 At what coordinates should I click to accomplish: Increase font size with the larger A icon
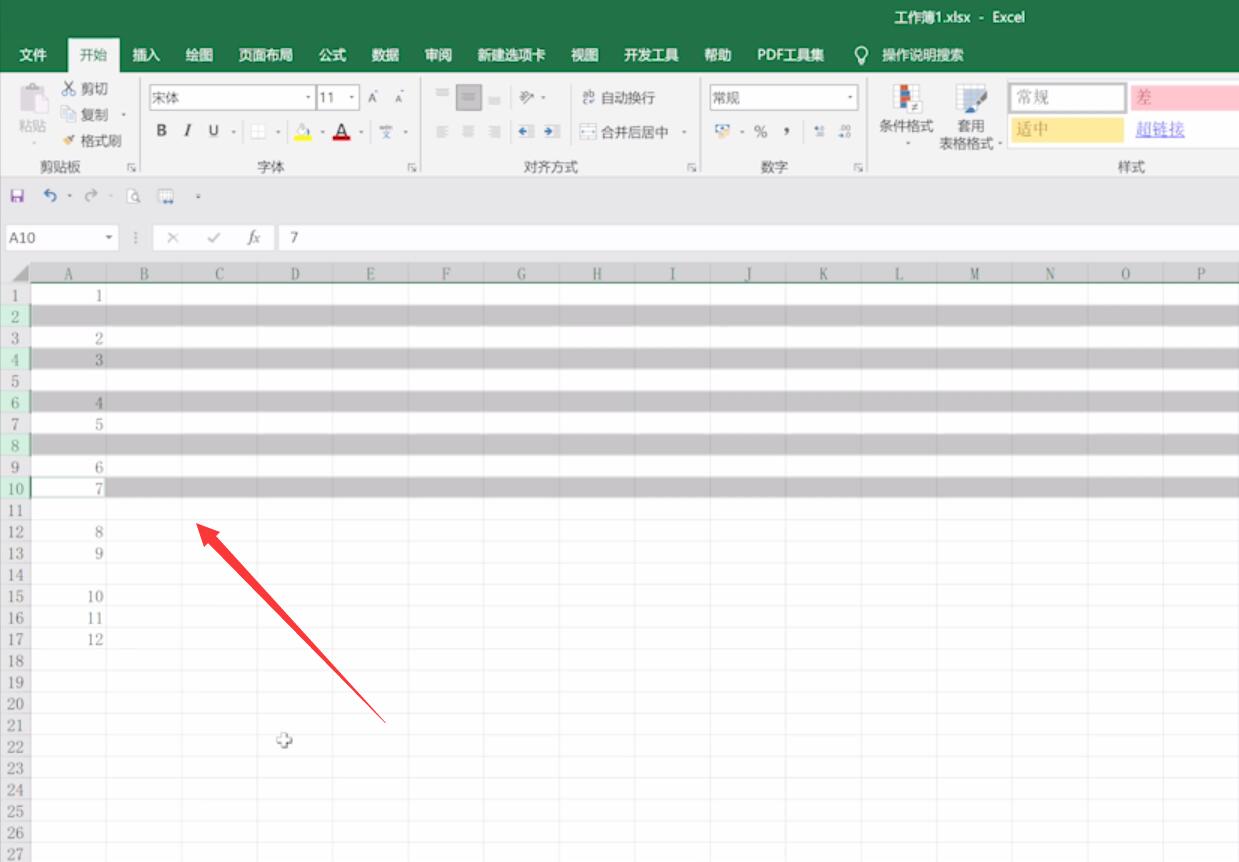pos(372,98)
